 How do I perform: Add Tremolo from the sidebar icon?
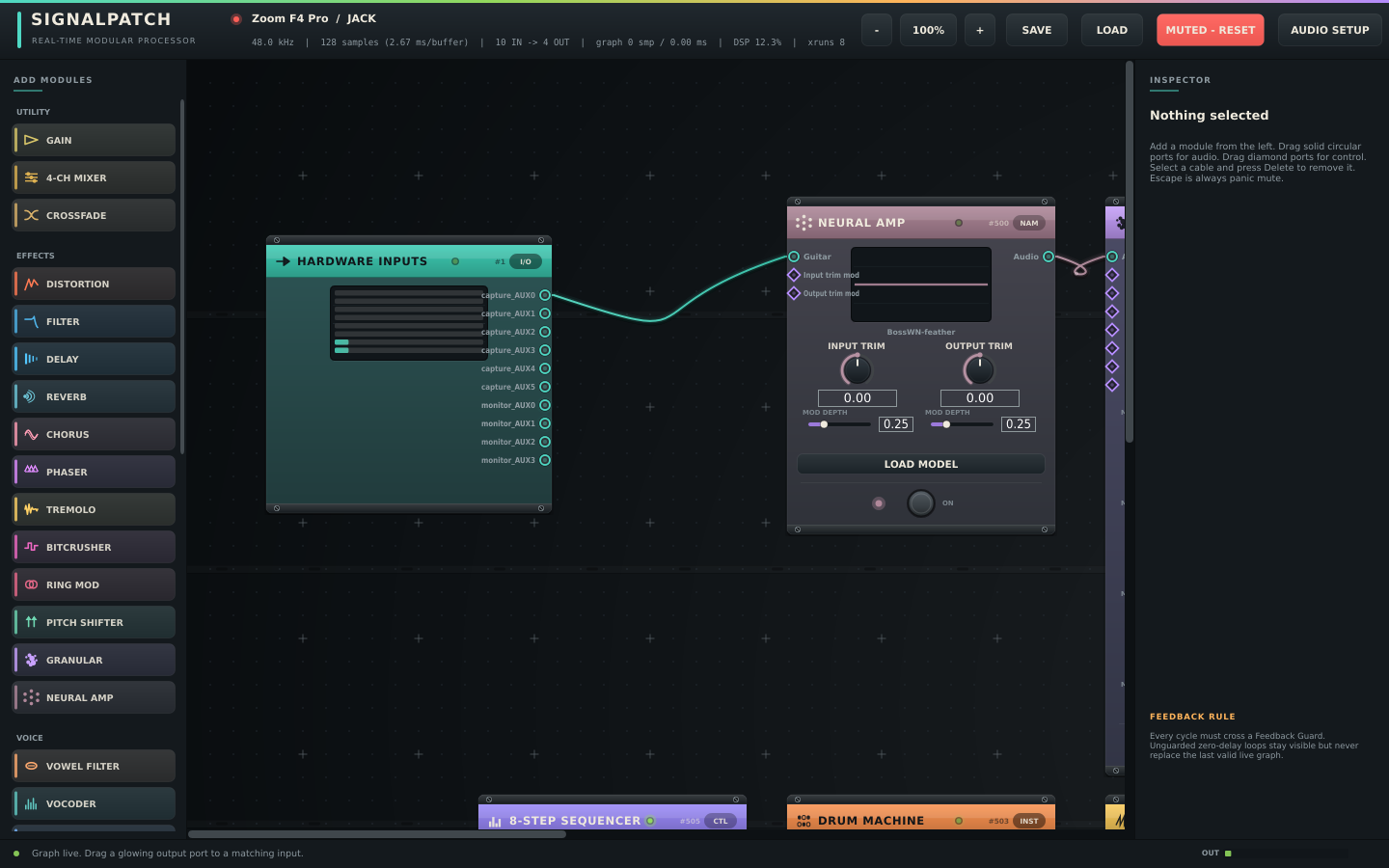click(31, 509)
